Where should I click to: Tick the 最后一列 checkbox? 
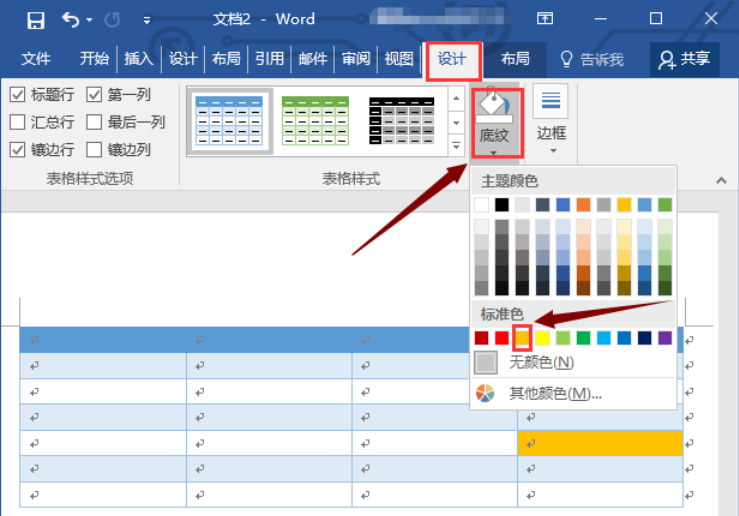pyautogui.click(x=94, y=122)
